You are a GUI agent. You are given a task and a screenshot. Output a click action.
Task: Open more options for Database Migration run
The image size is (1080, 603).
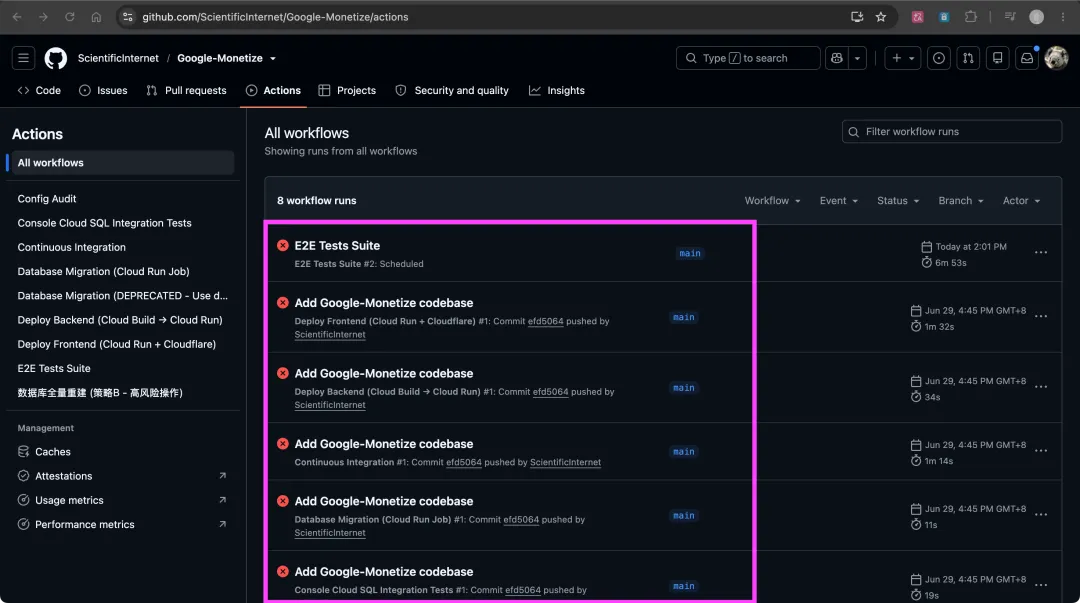[x=1041, y=515]
